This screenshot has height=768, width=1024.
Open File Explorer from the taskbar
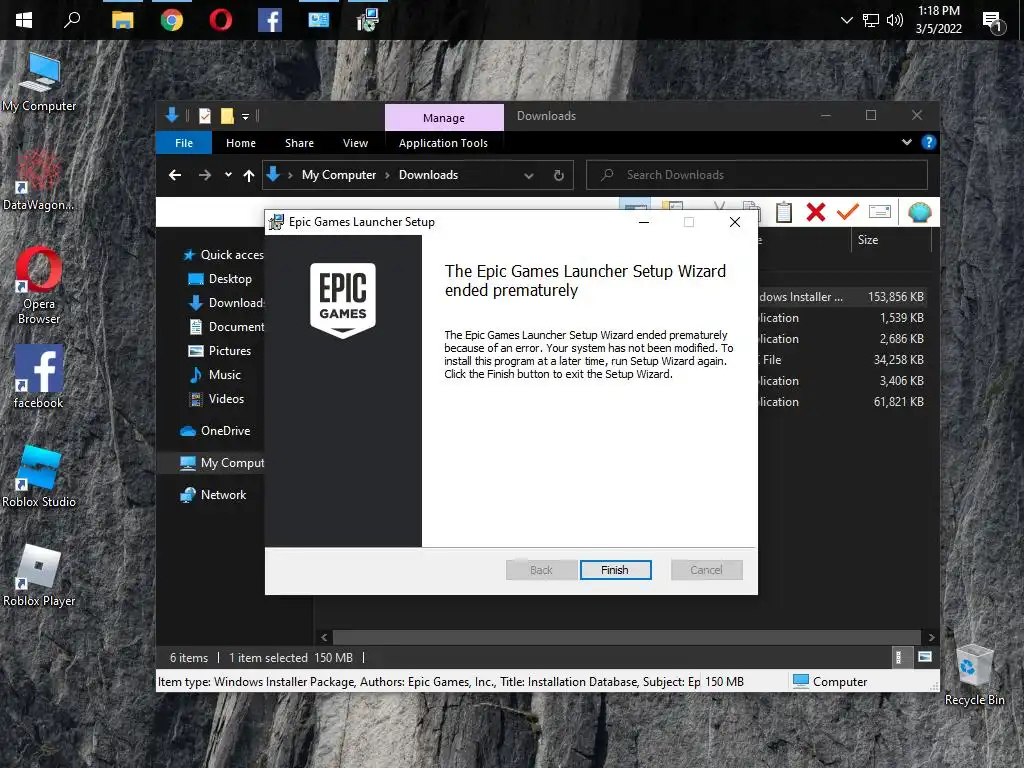pos(122,20)
